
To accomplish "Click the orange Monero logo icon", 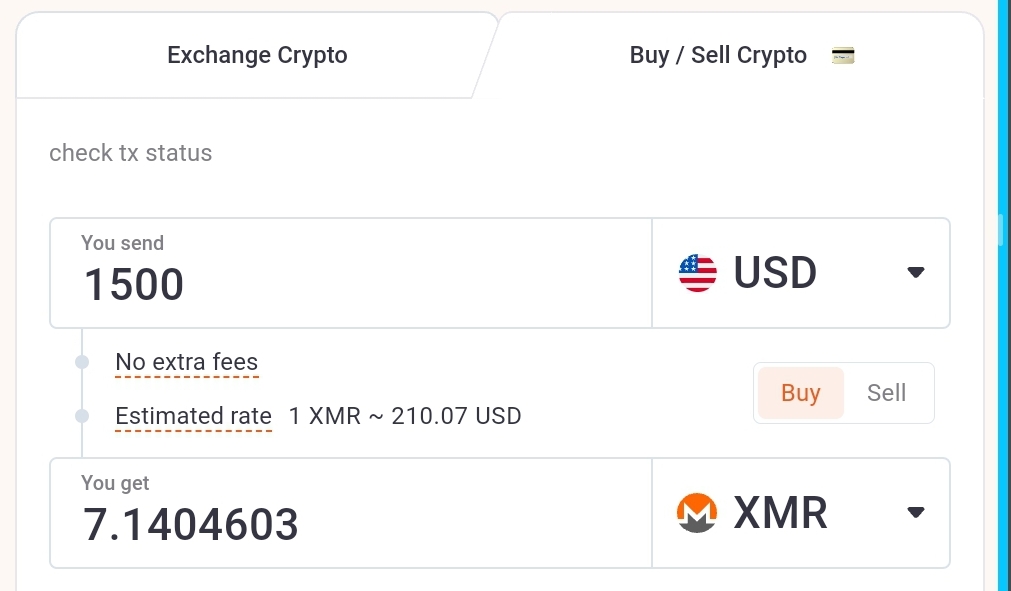I will [697, 513].
